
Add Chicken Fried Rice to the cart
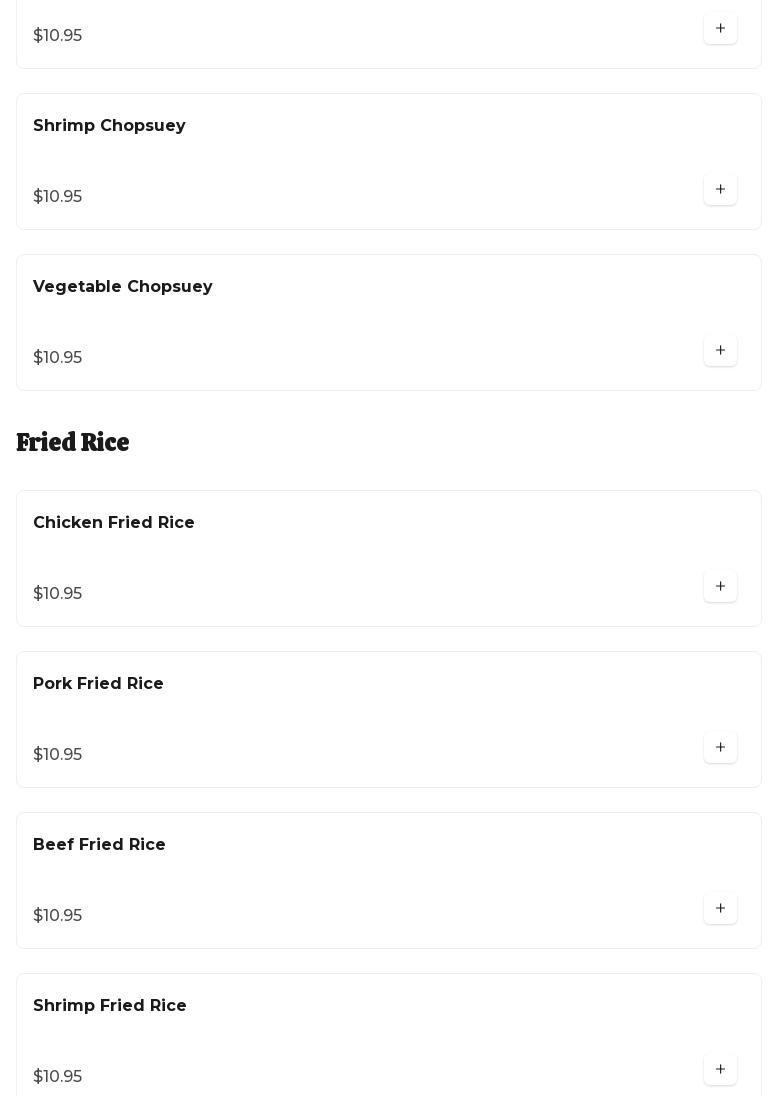720,587
